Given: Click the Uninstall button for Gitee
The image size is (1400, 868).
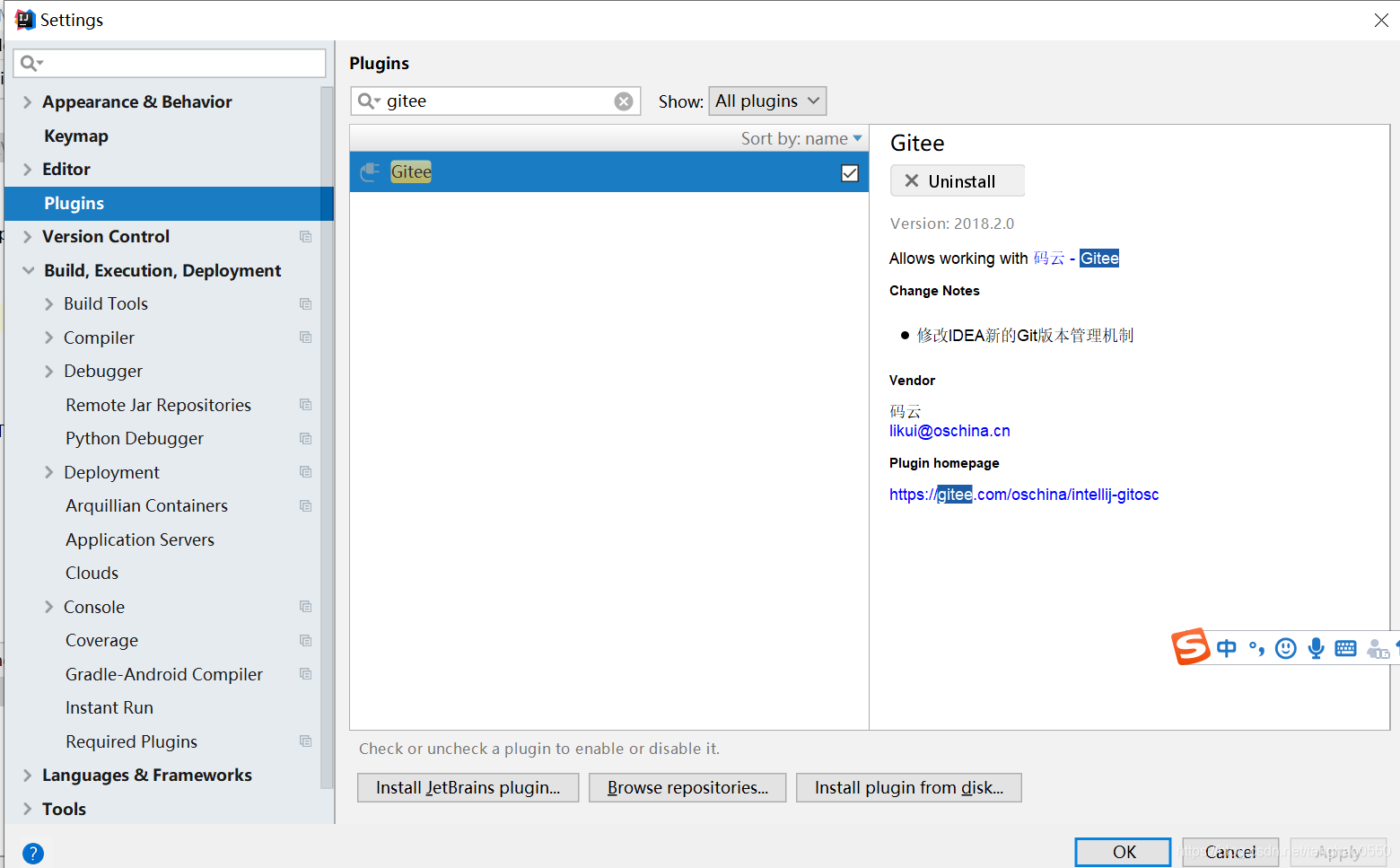Looking at the screenshot, I should 957,180.
